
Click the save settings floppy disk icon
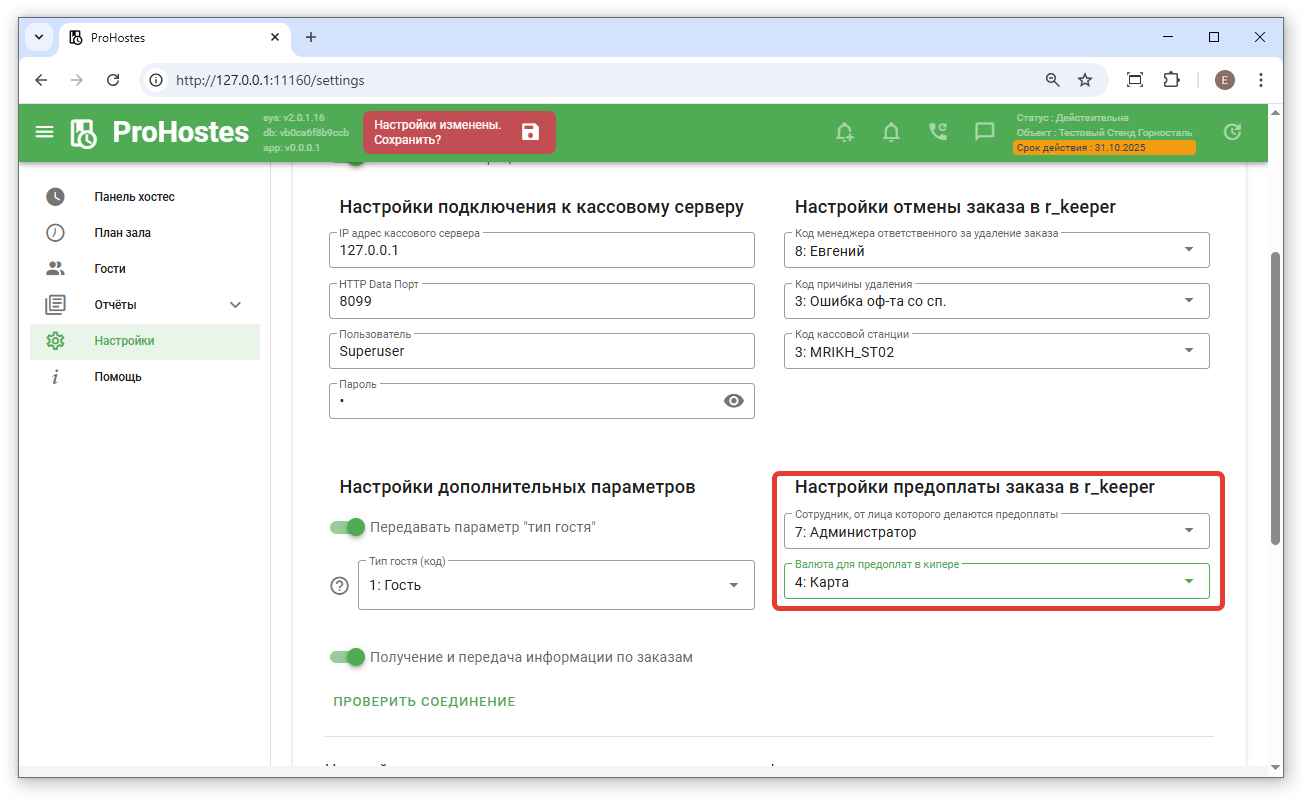click(530, 132)
